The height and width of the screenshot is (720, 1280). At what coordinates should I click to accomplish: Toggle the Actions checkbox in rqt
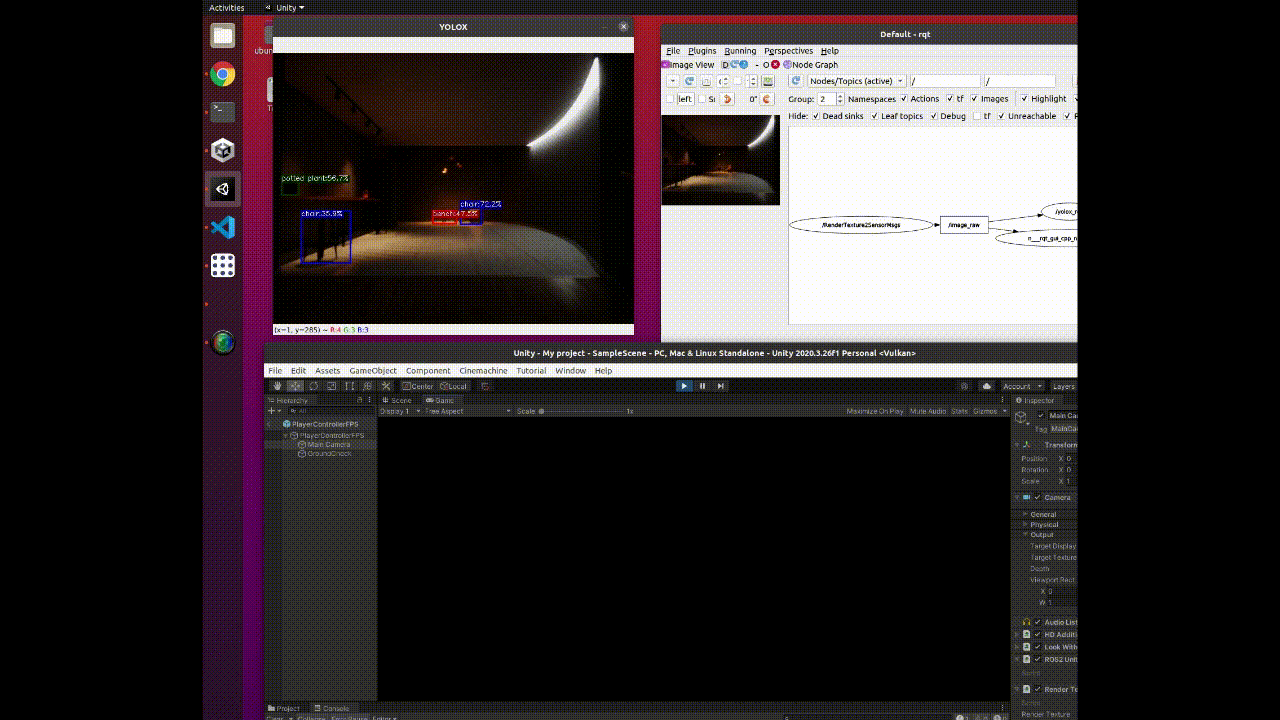pos(904,99)
